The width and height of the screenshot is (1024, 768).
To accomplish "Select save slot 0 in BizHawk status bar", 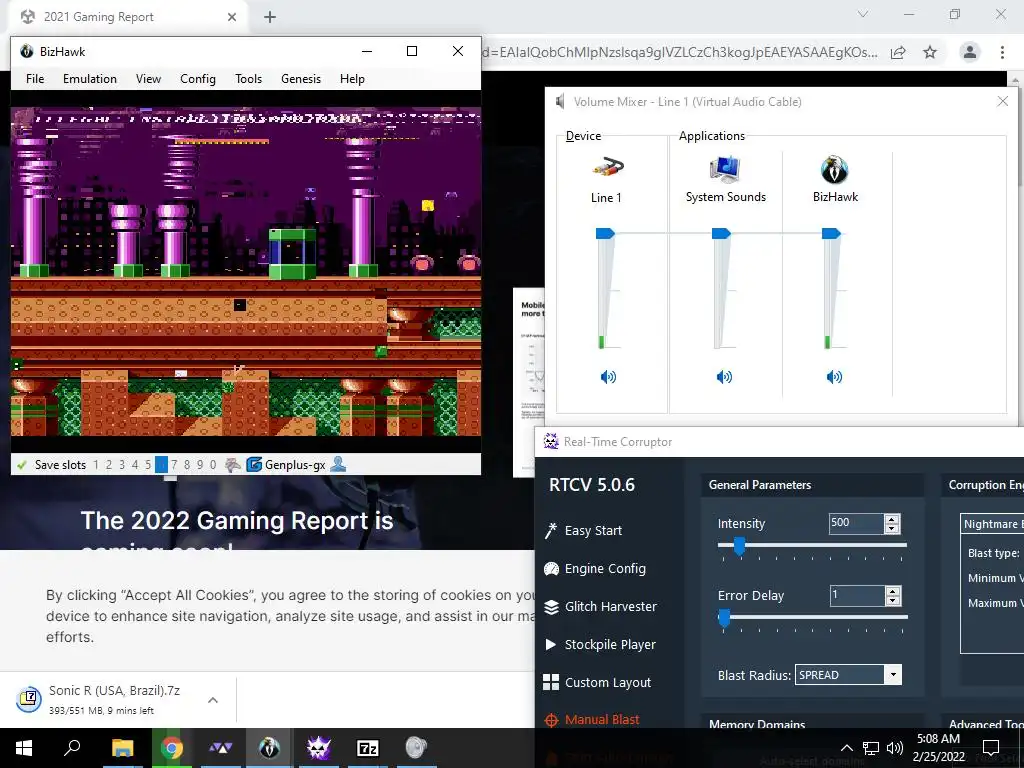I will click(213, 465).
